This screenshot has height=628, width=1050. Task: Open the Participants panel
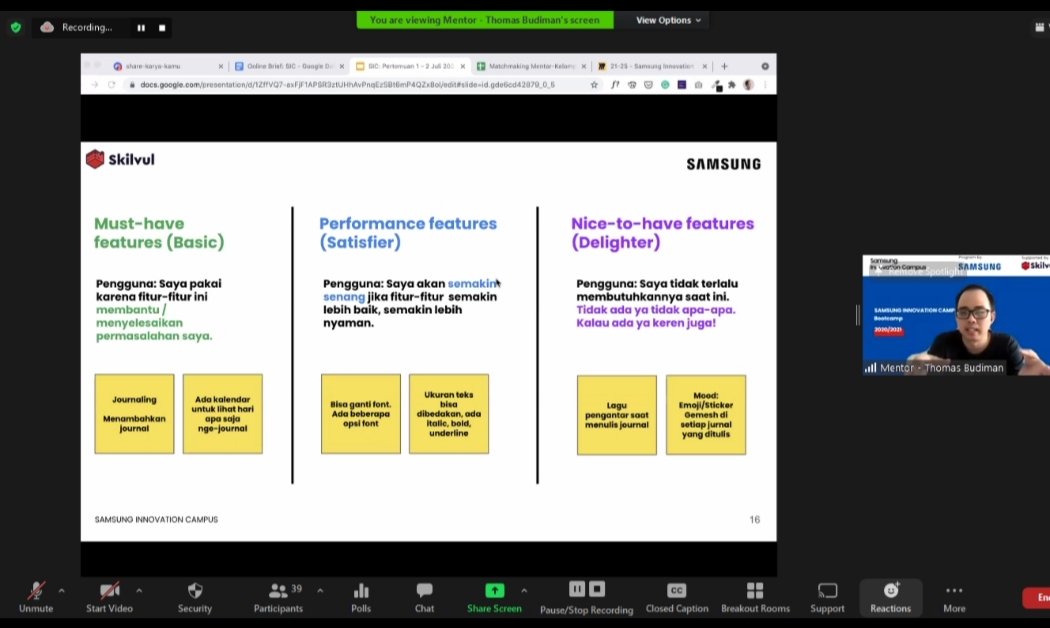[278, 591]
